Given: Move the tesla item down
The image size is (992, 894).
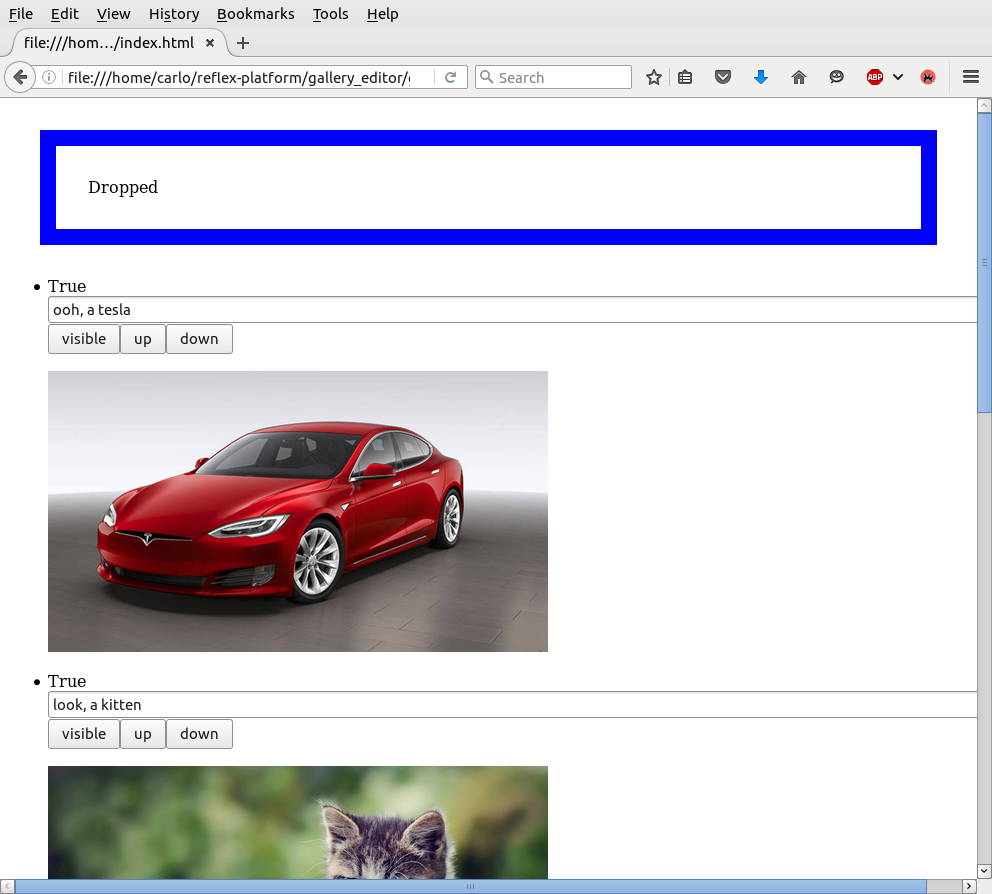Looking at the screenshot, I should [199, 339].
